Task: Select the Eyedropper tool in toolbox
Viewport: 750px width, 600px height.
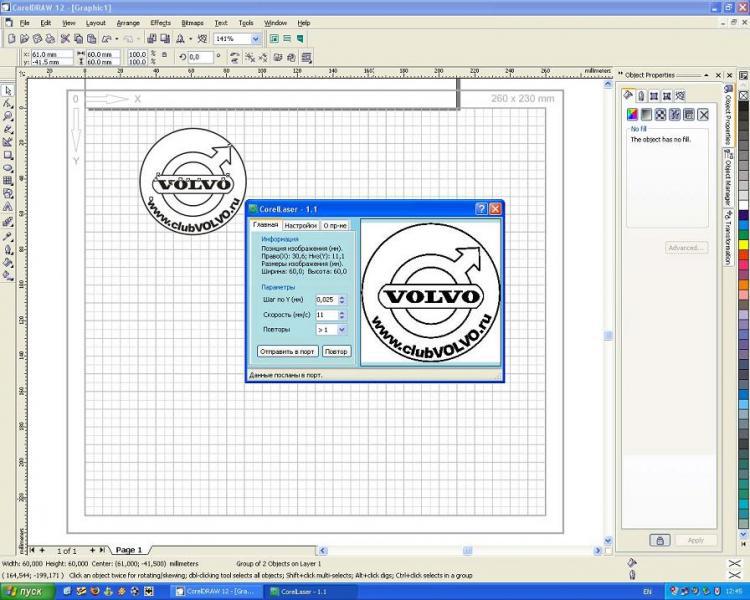Action: pos(8,236)
